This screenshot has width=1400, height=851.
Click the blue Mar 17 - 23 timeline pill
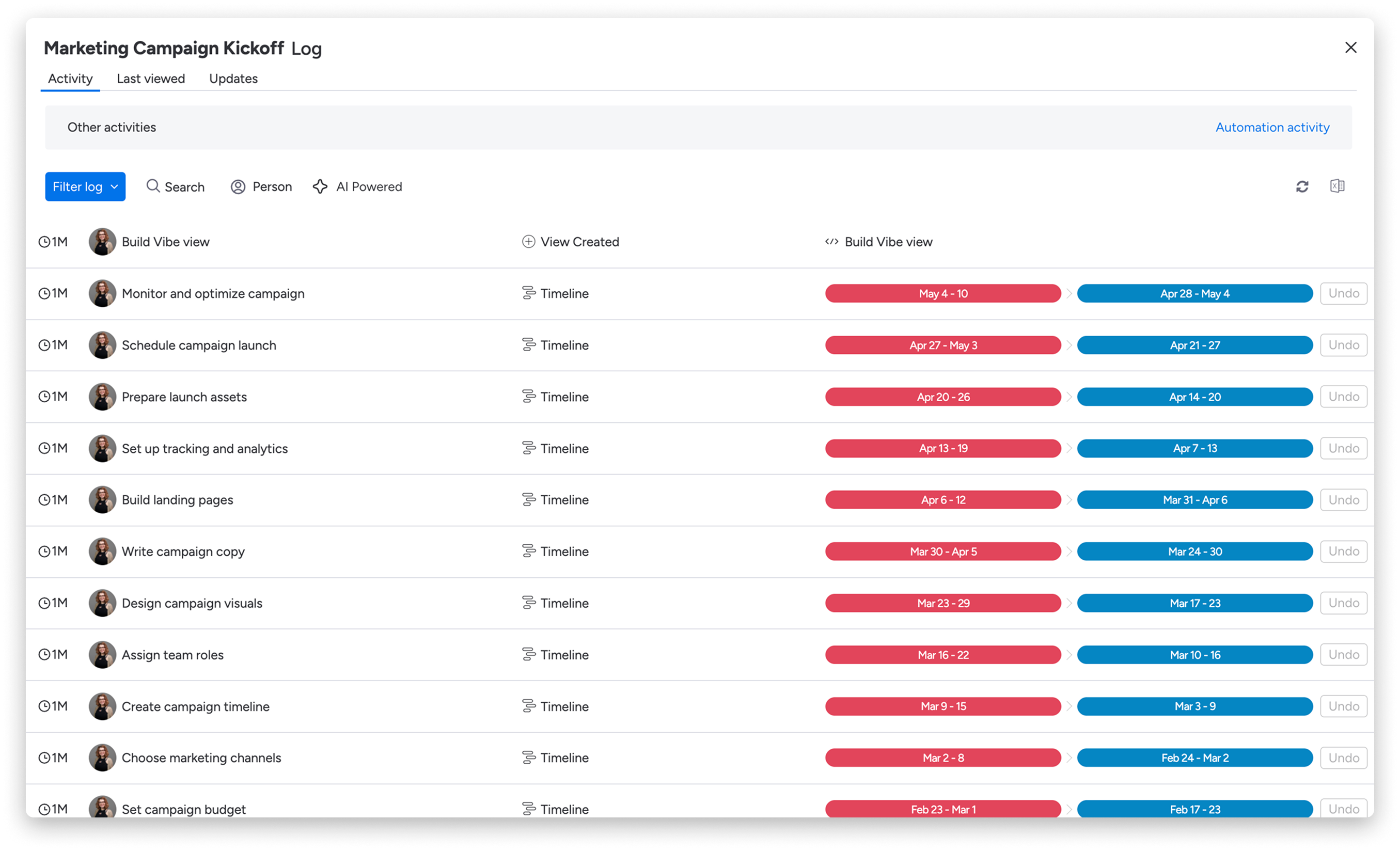coord(1194,603)
